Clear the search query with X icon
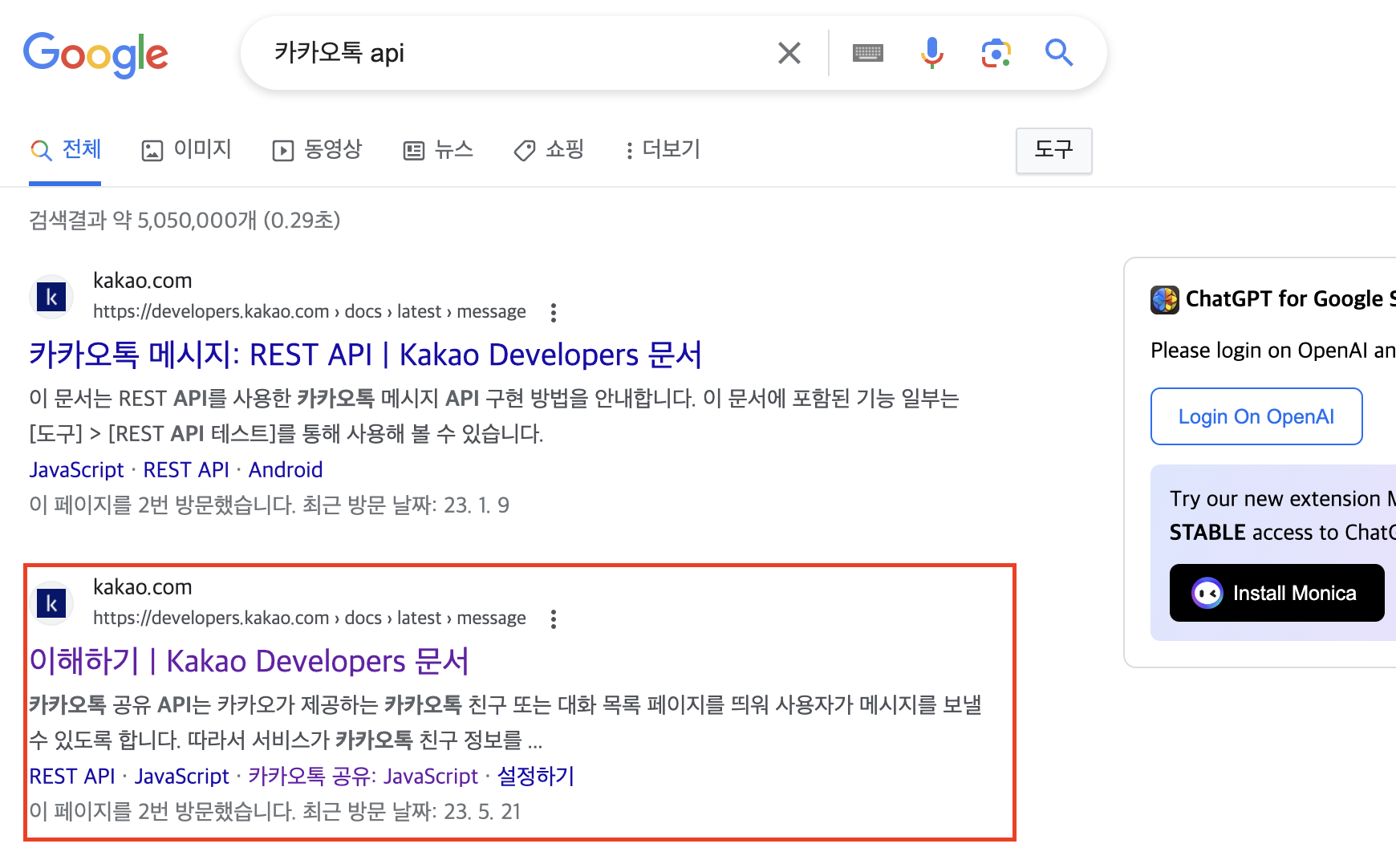The height and width of the screenshot is (868, 1396). click(789, 53)
